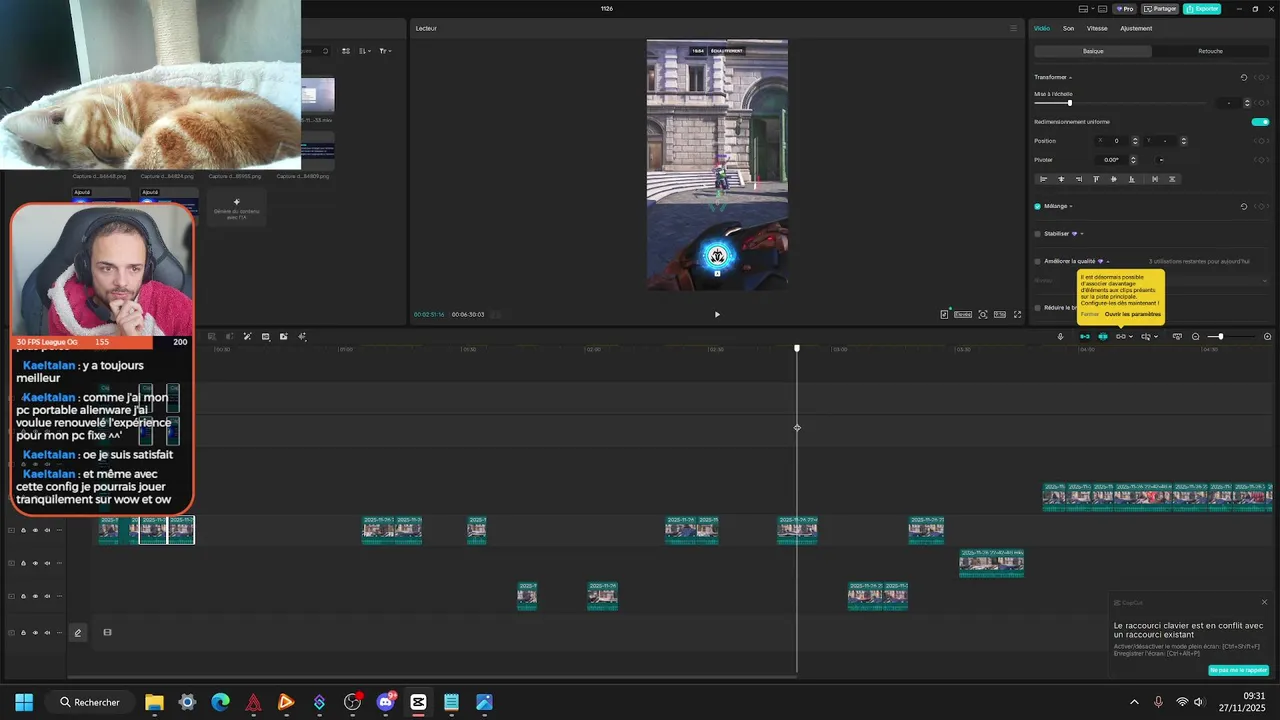Reset the Transformer settings
The image size is (1280, 720).
click(x=1244, y=77)
